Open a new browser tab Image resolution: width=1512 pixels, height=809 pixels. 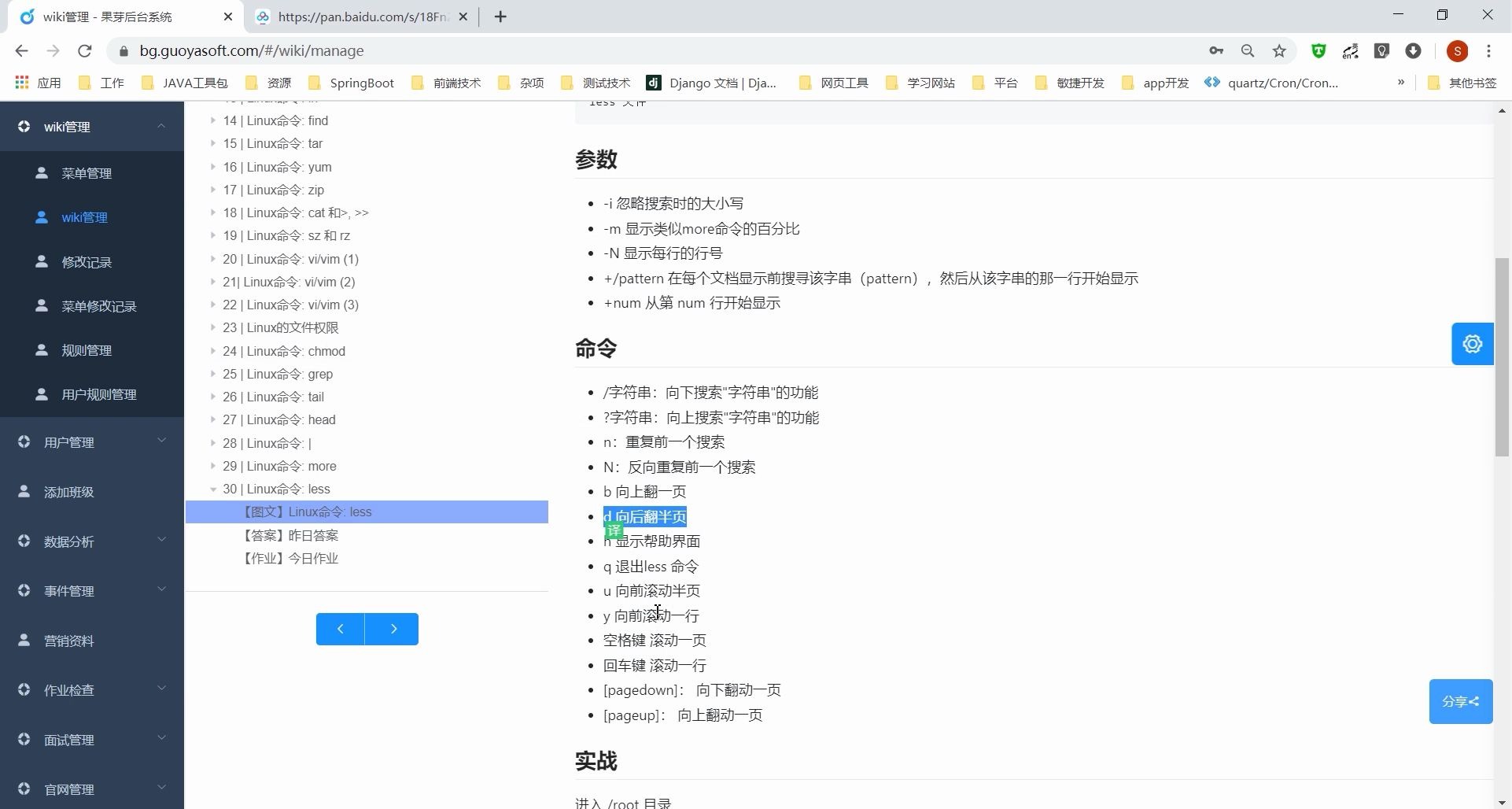pos(500,17)
